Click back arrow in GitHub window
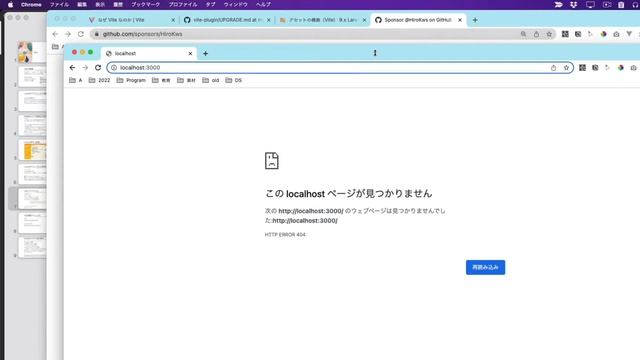 pos(55,34)
